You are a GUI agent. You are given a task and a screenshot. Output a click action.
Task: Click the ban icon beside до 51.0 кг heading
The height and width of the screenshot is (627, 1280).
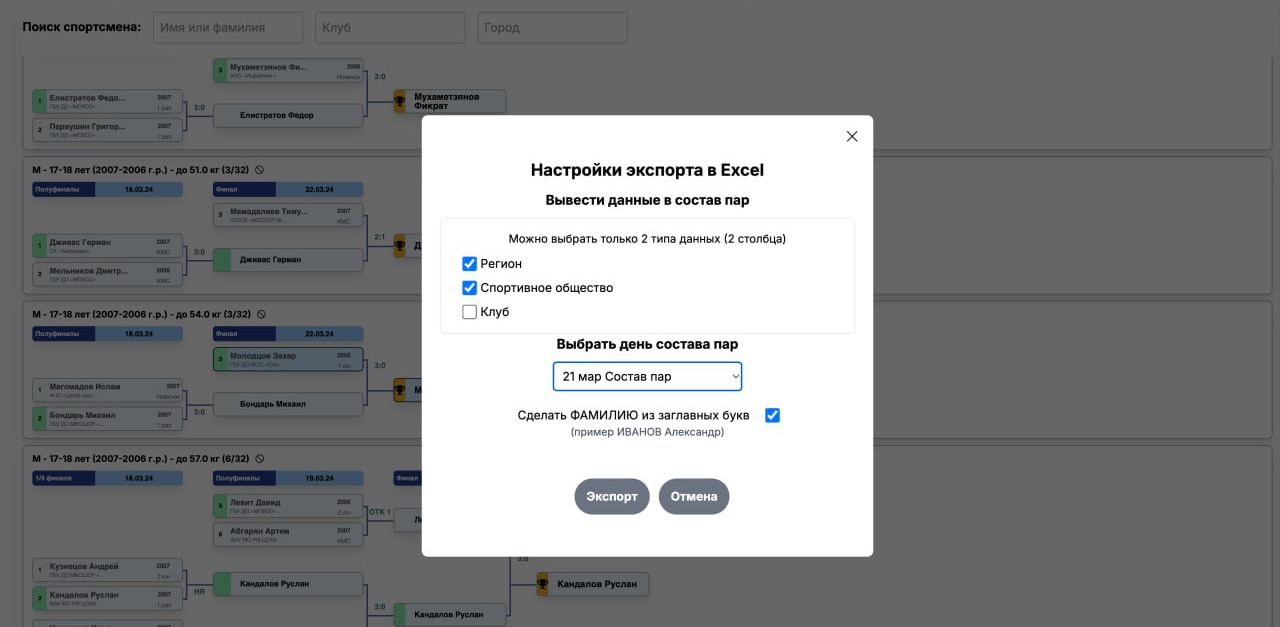[x=260, y=170]
